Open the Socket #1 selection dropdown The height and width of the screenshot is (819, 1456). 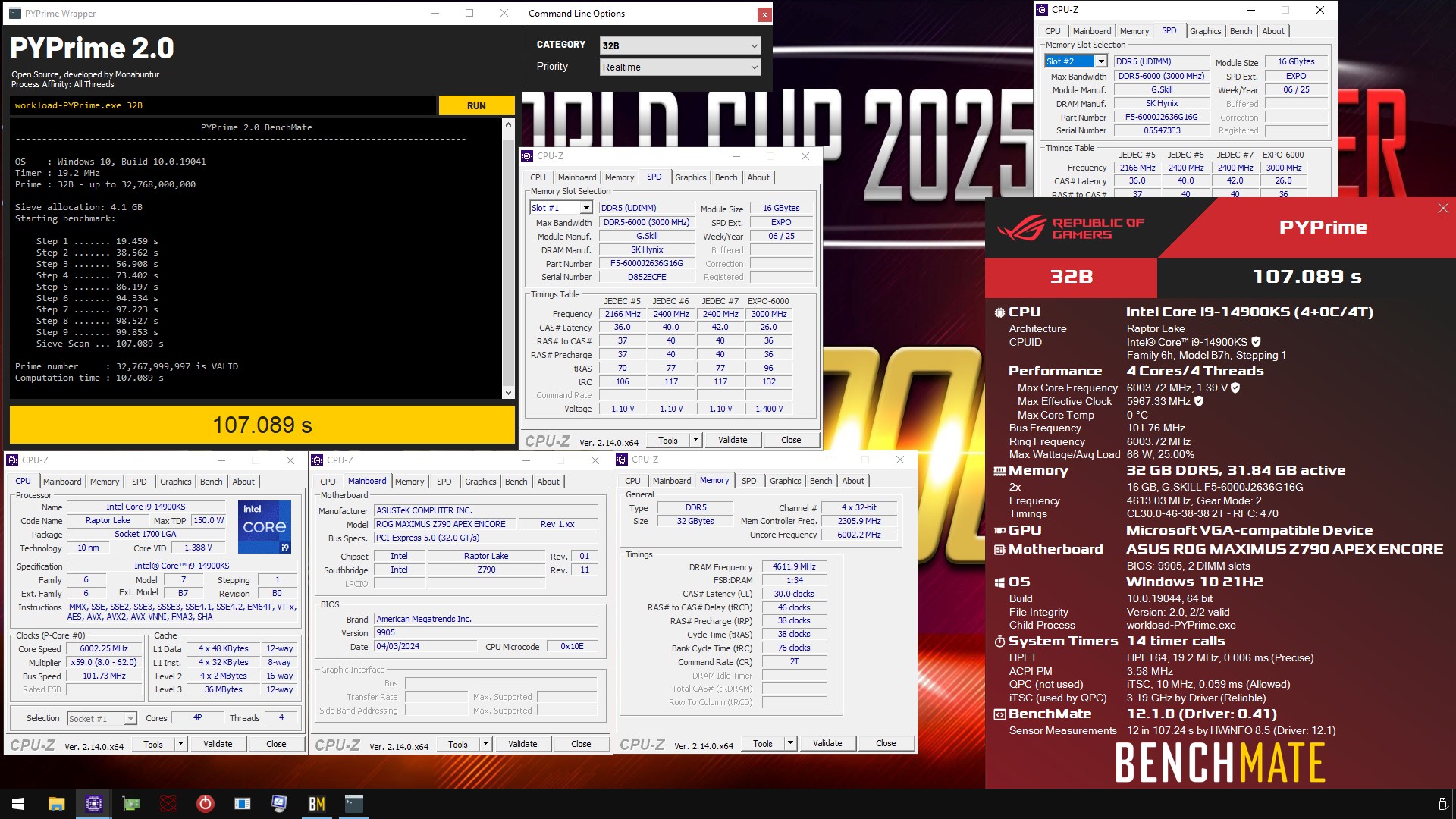102,719
